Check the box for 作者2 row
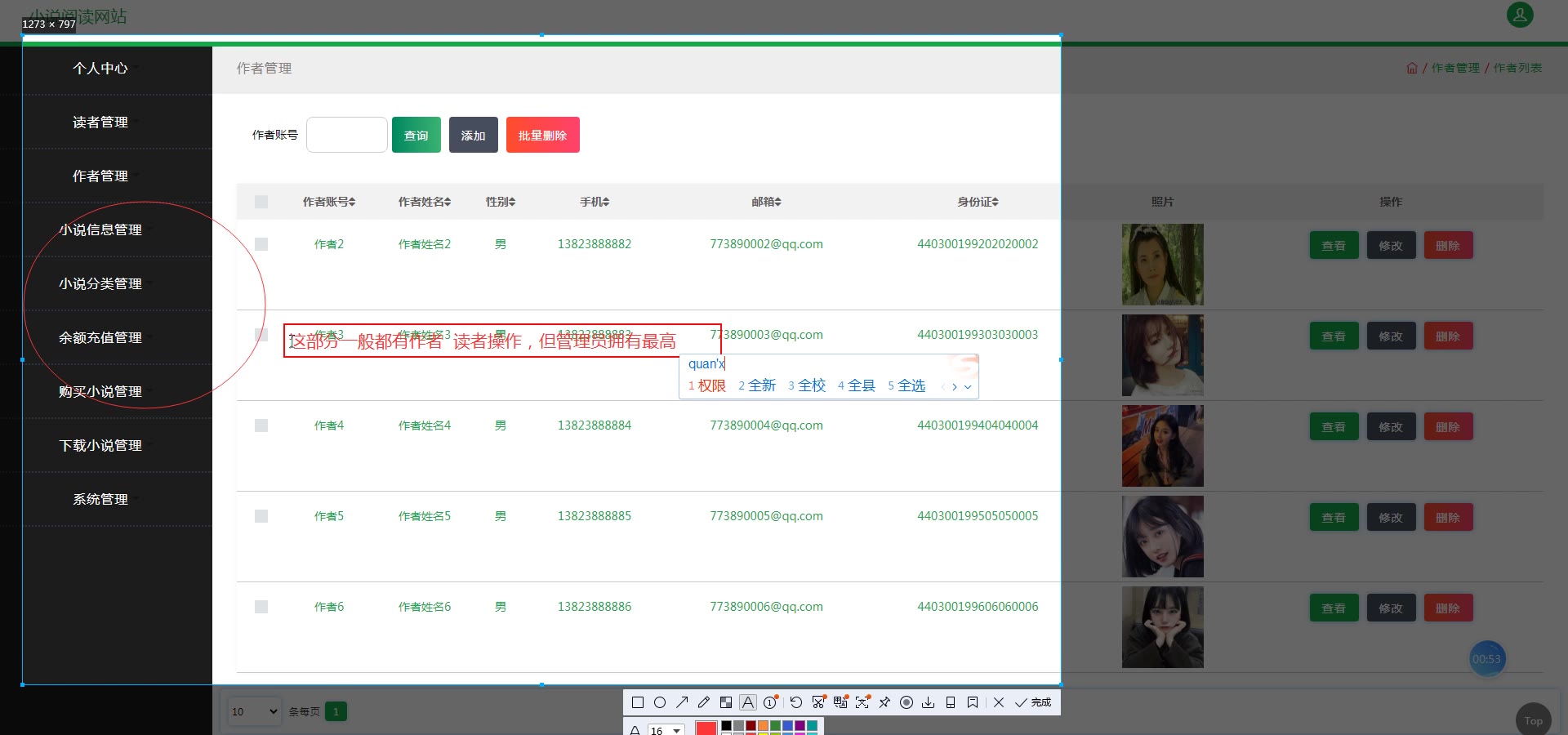Viewport: 1568px width, 735px height. click(x=261, y=244)
